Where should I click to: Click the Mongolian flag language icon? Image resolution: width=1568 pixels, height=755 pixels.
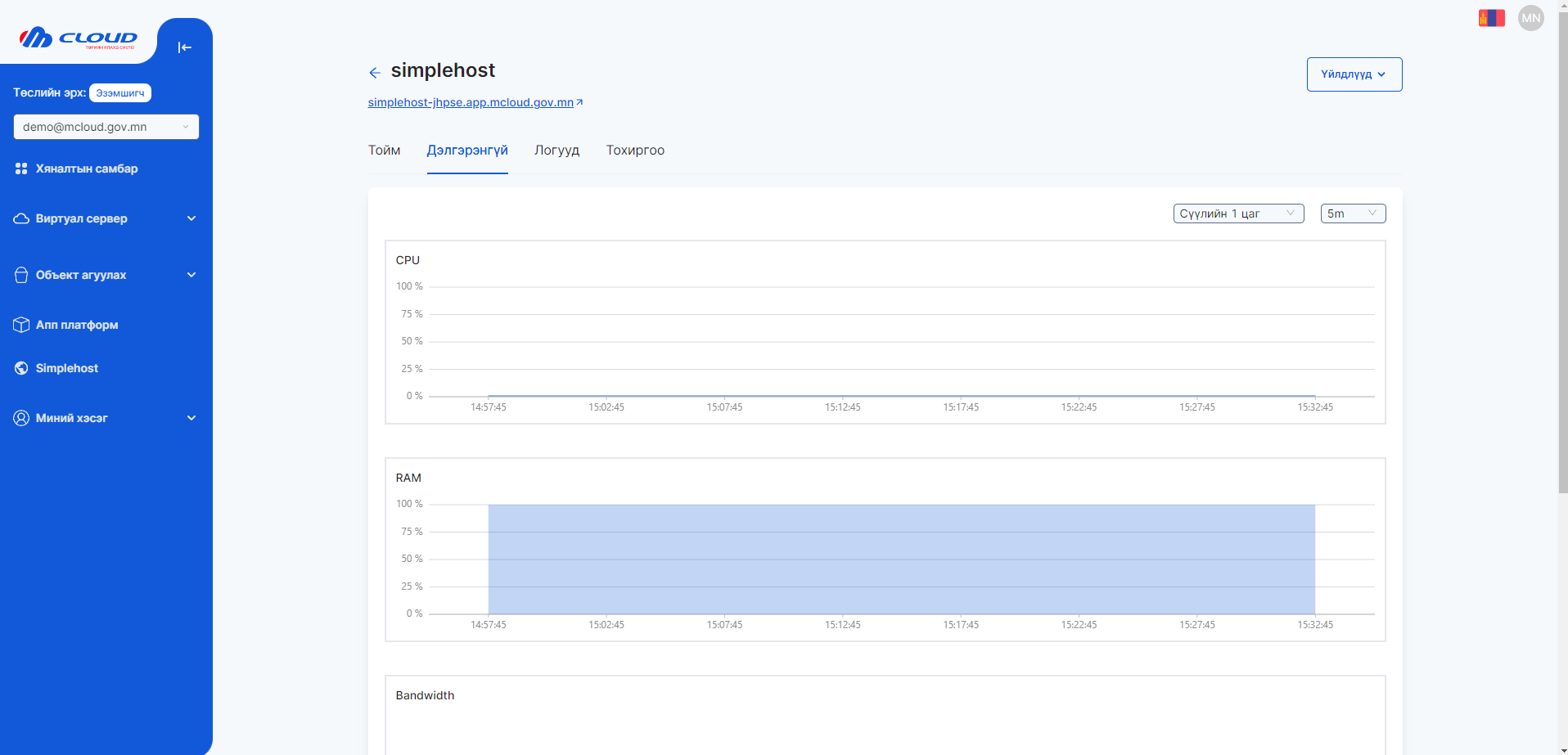(1491, 17)
